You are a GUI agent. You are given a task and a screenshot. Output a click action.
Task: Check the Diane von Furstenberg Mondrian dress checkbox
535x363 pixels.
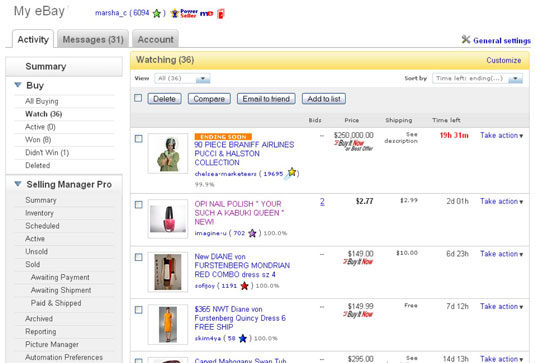coord(139,257)
